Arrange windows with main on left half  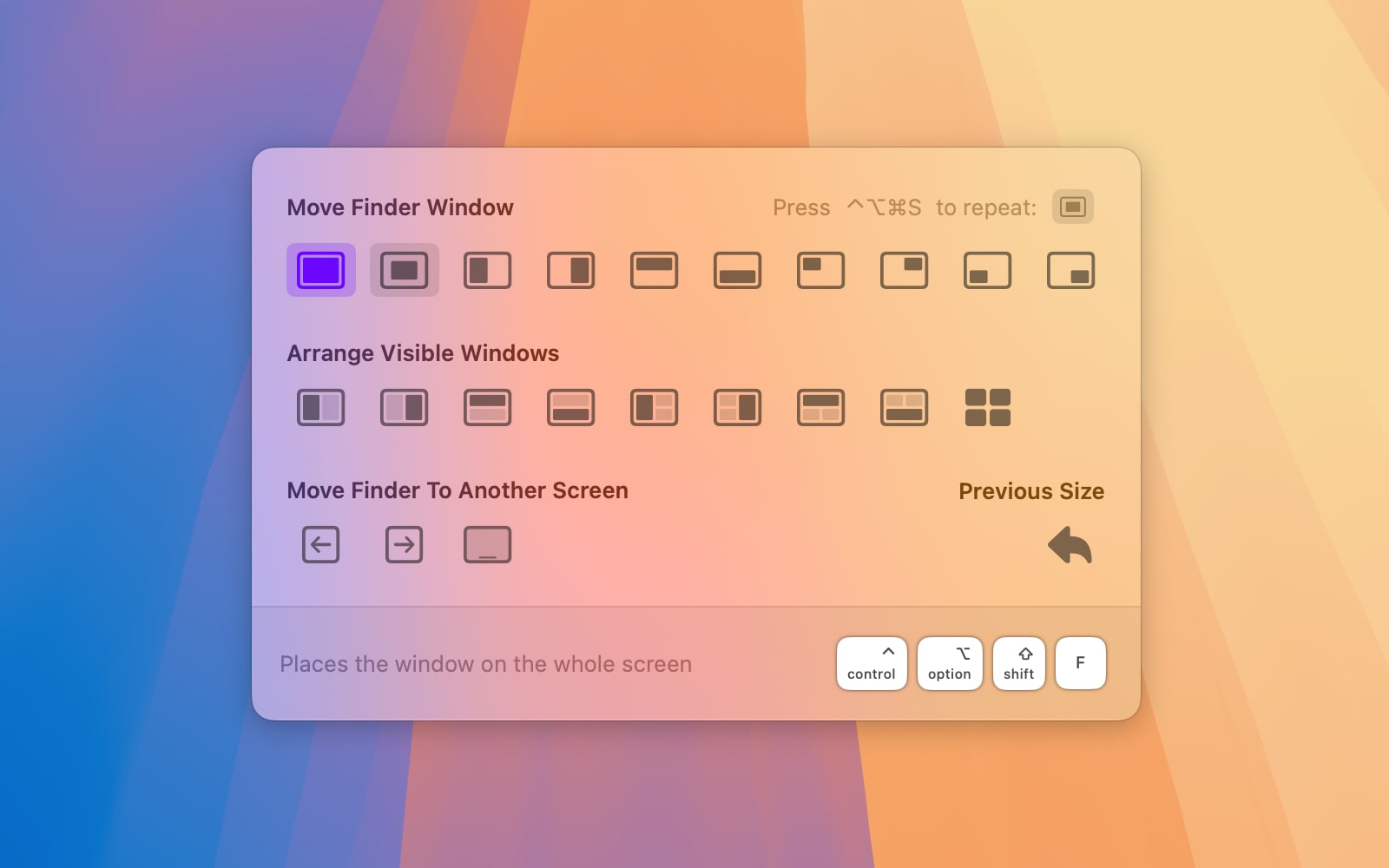click(x=321, y=407)
